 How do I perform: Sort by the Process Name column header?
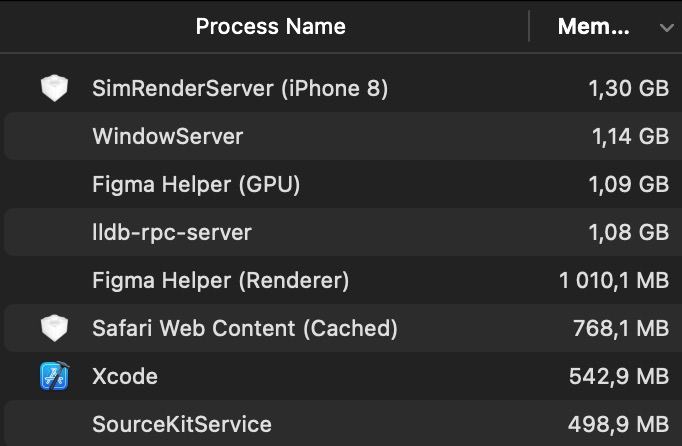click(x=271, y=27)
